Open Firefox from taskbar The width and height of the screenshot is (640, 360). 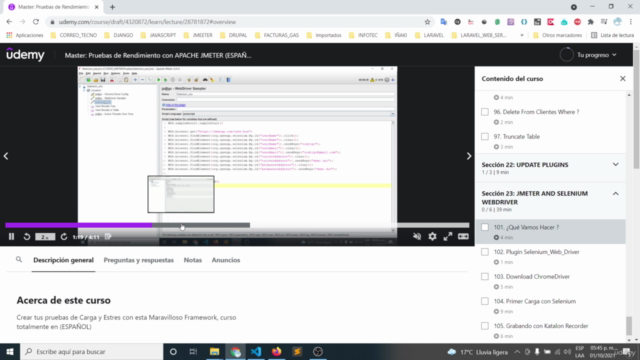coord(276,351)
